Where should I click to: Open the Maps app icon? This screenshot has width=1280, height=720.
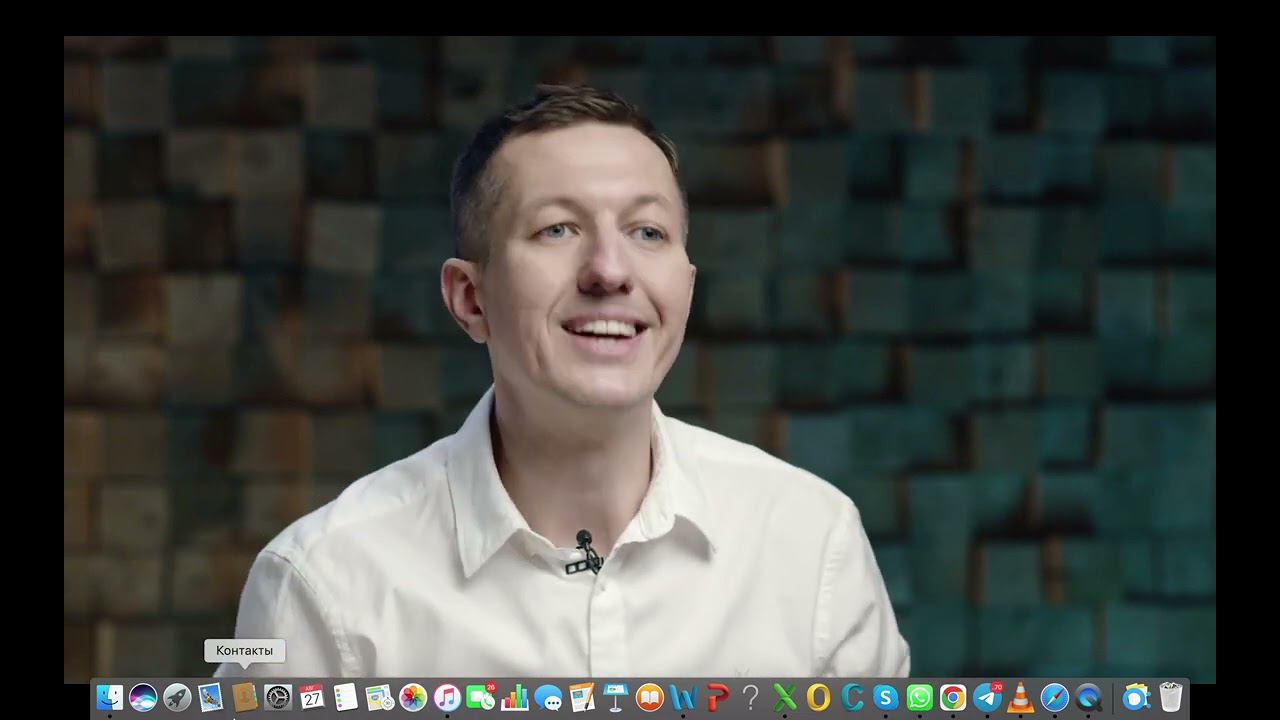[380, 697]
